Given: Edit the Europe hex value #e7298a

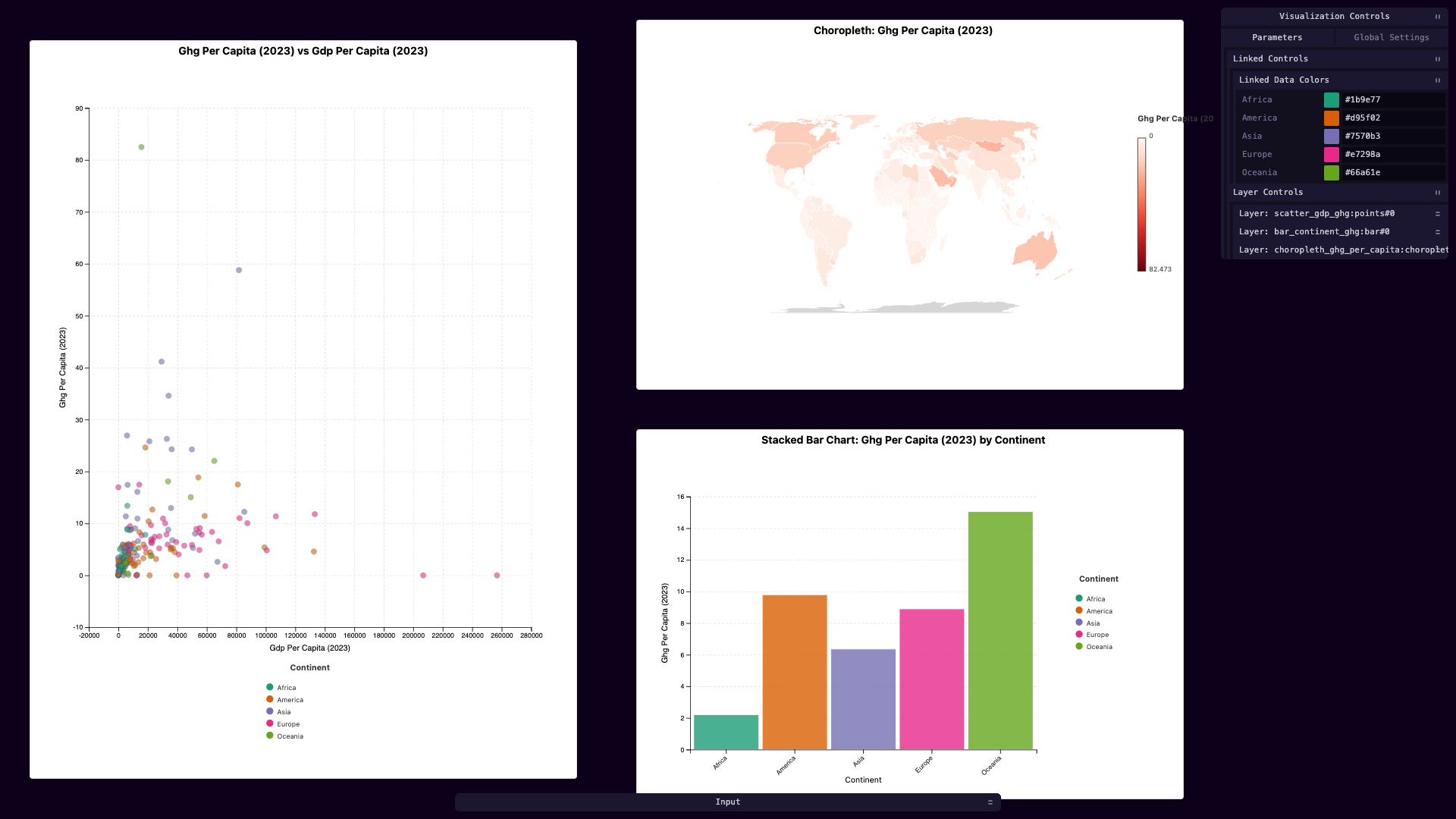Looking at the screenshot, I should 1393,155.
